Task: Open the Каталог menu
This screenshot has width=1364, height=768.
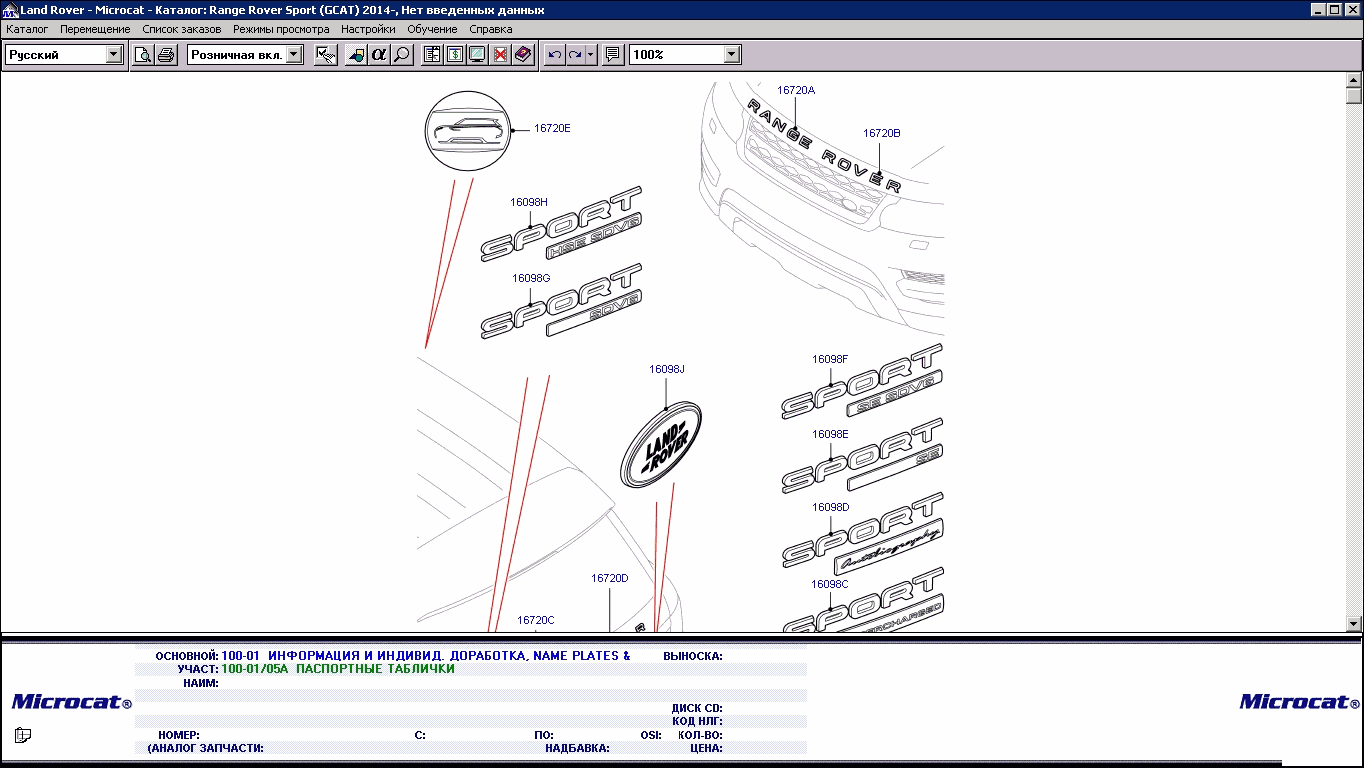Action: pyautogui.click(x=27, y=29)
